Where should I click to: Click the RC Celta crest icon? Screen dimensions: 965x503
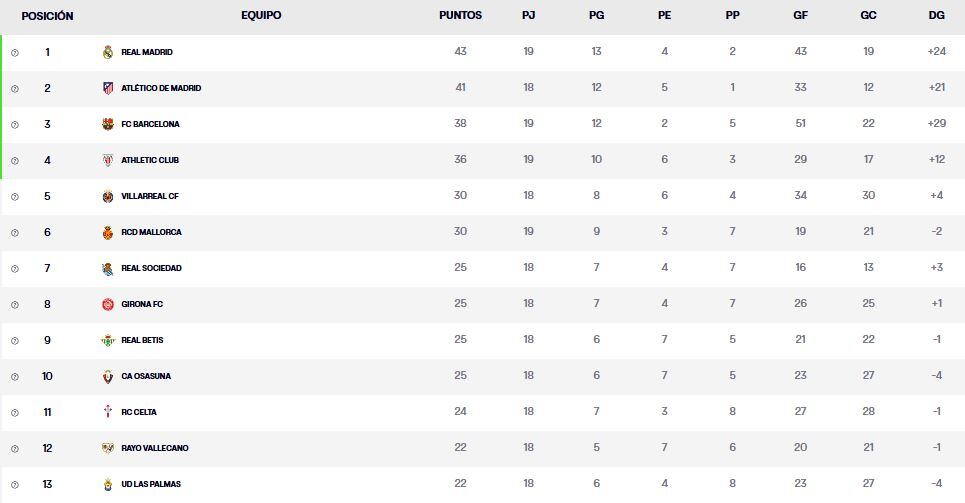click(108, 412)
